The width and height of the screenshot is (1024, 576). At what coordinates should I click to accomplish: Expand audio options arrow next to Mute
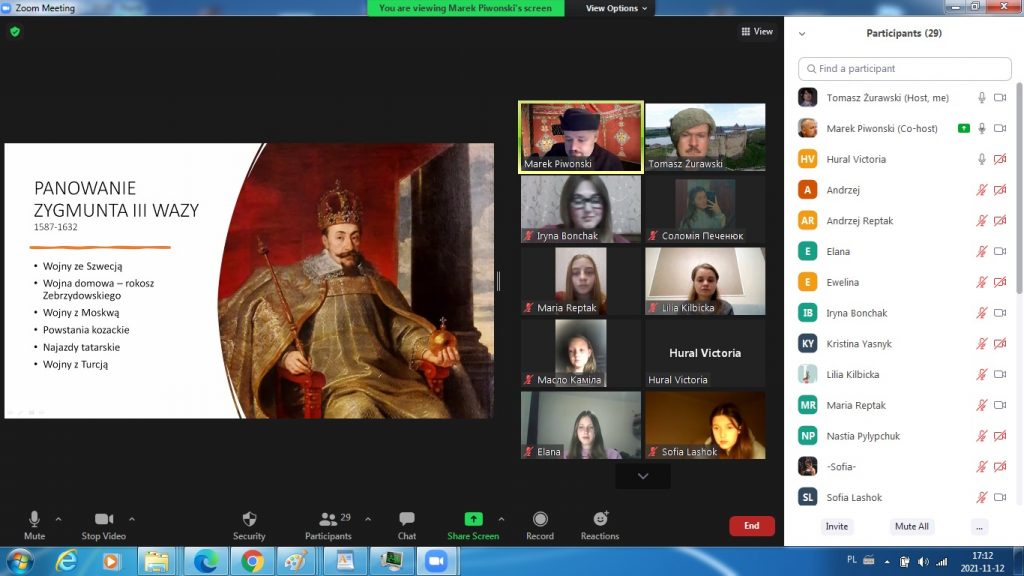58,519
